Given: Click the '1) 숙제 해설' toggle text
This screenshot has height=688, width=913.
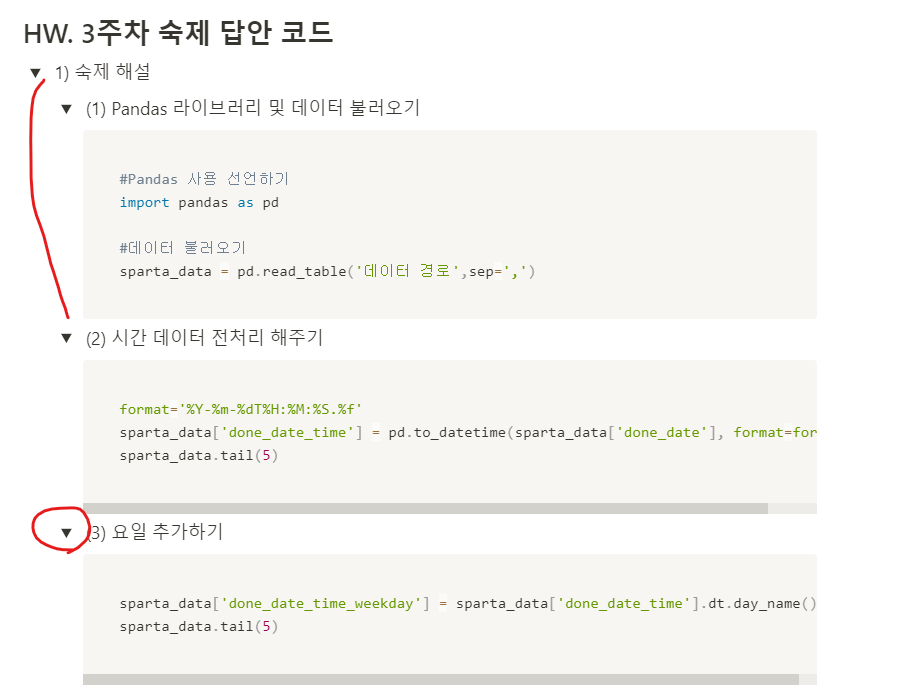Looking at the screenshot, I should [x=102, y=72].
